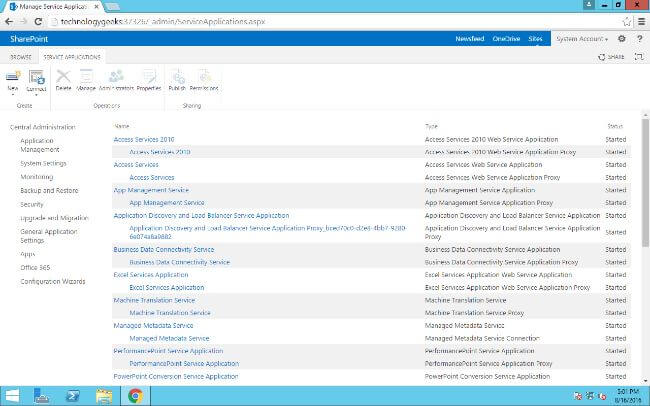Screen dimensions: 650x406
Task: Click Chrome icon in taskbar
Action: click(135, 396)
